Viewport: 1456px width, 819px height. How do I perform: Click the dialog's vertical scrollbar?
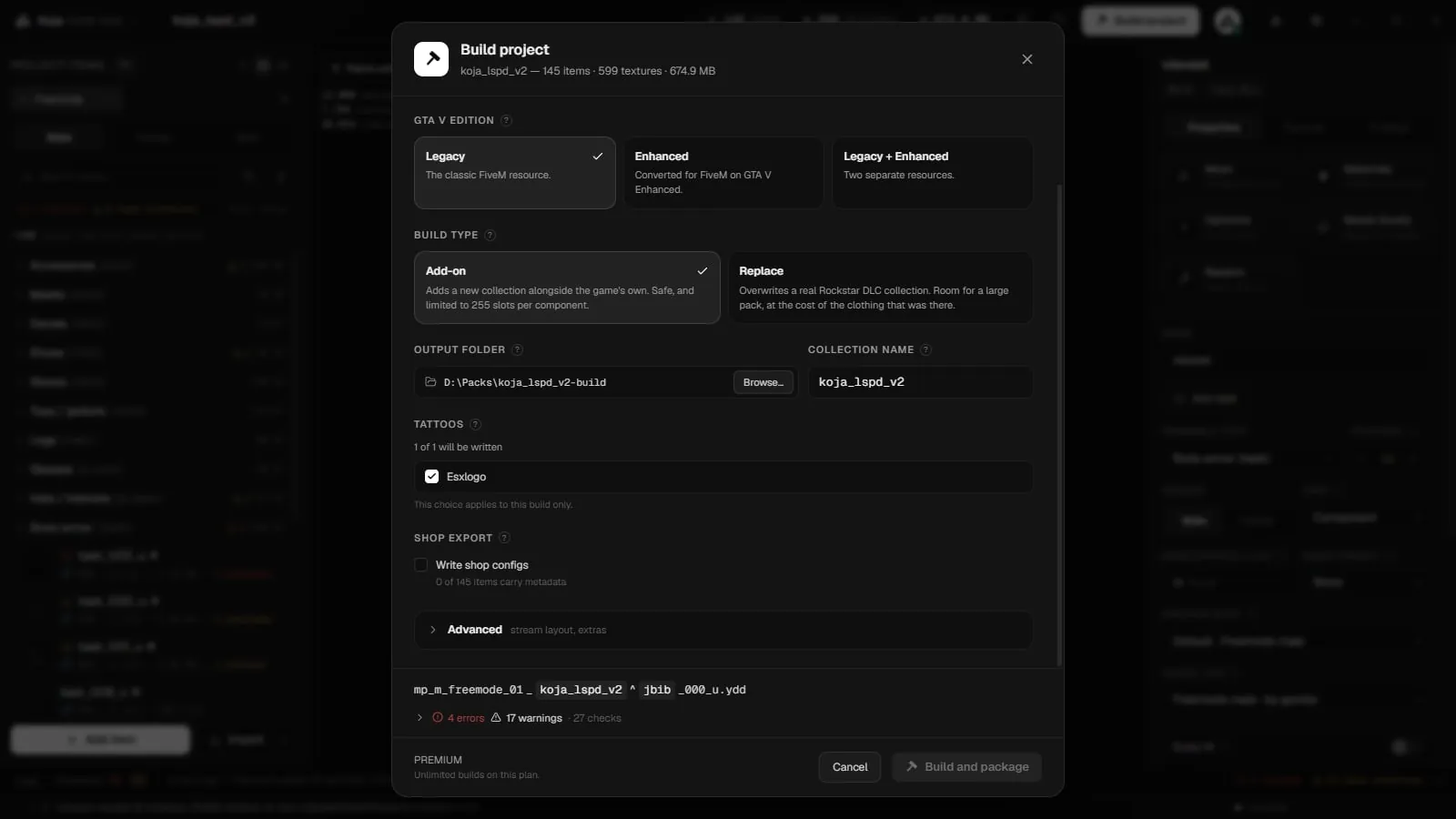[1059, 424]
